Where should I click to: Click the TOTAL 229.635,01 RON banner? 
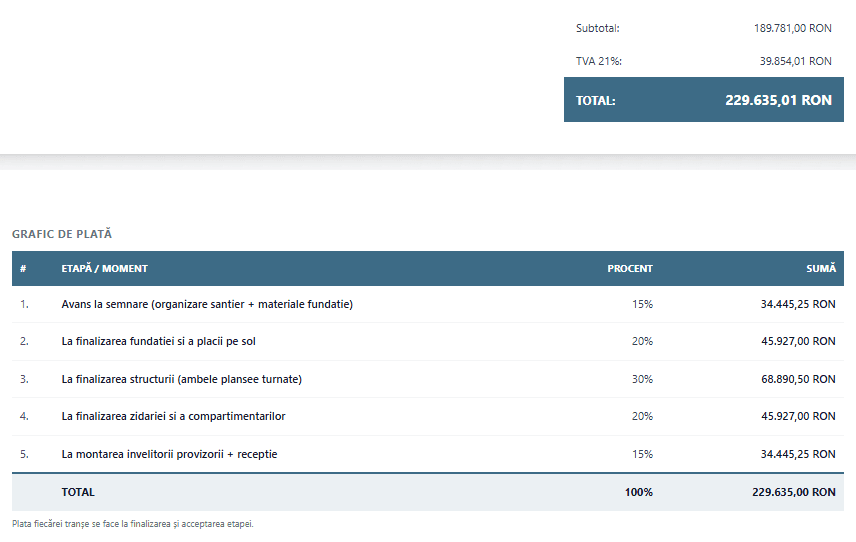[704, 99]
